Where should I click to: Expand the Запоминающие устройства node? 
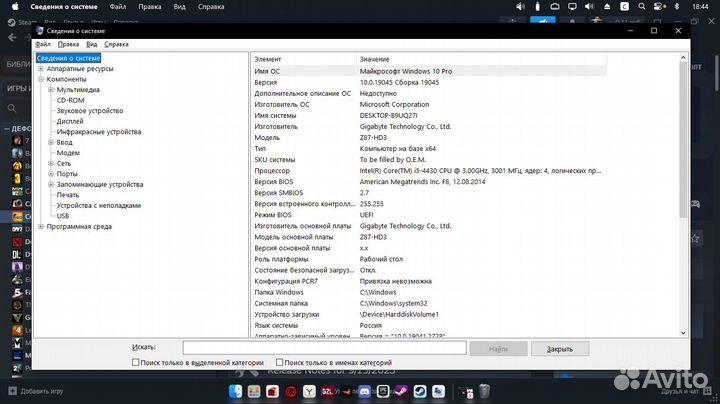[51, 185]
